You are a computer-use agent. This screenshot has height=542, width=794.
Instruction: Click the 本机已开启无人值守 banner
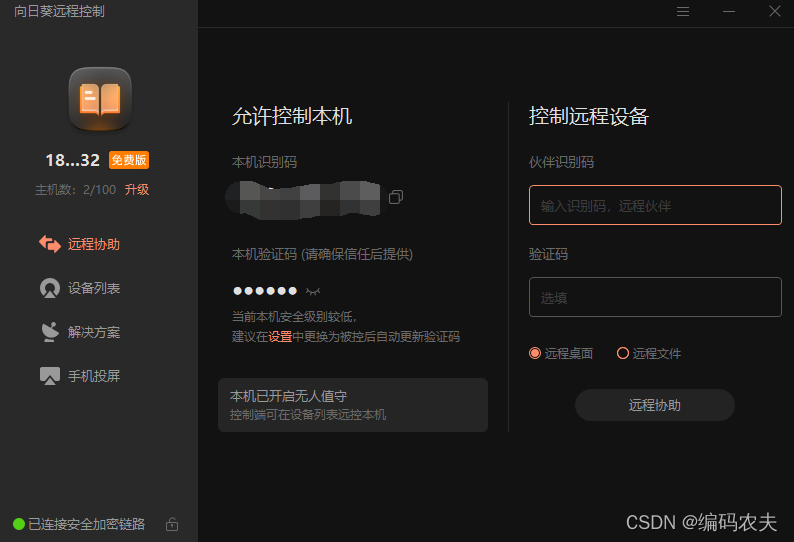(x=353, y=405)
